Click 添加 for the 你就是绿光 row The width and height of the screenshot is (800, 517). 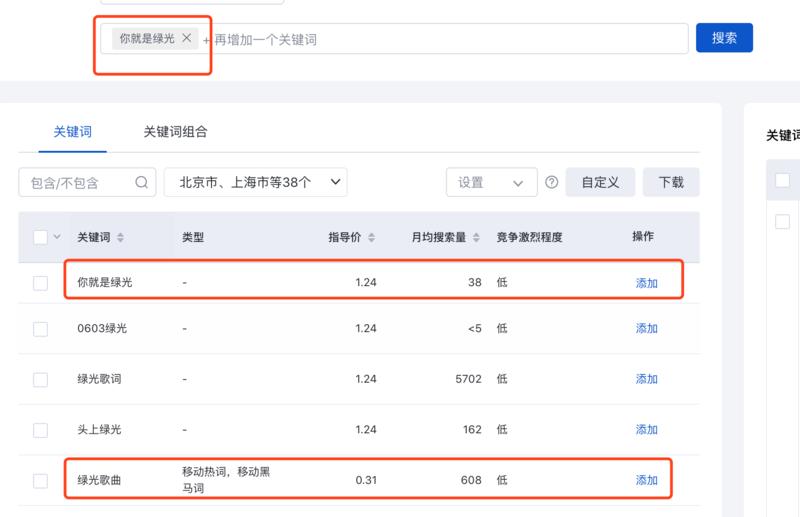coord(646,283)
